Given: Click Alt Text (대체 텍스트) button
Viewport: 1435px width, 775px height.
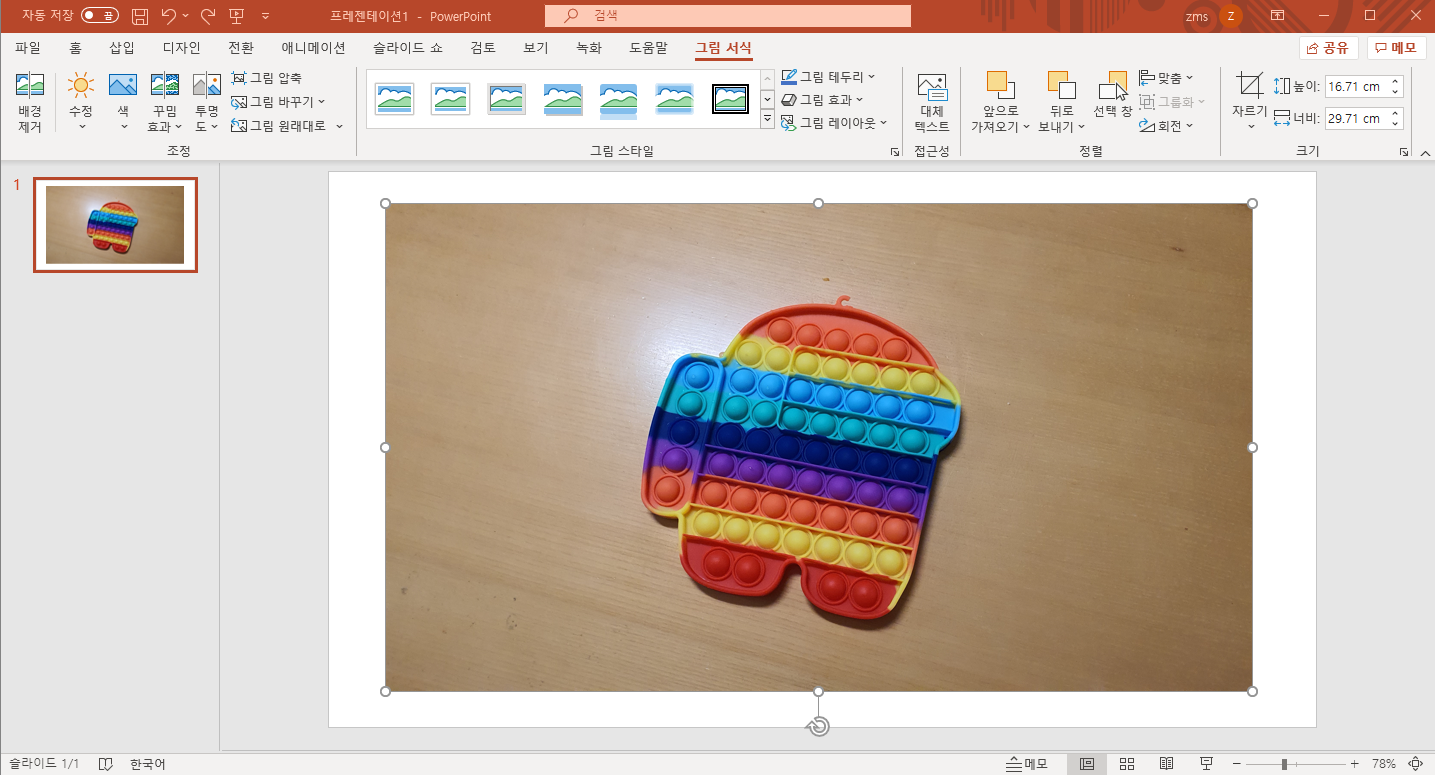Looking at the screenshot, I should [x=932, y=103].
